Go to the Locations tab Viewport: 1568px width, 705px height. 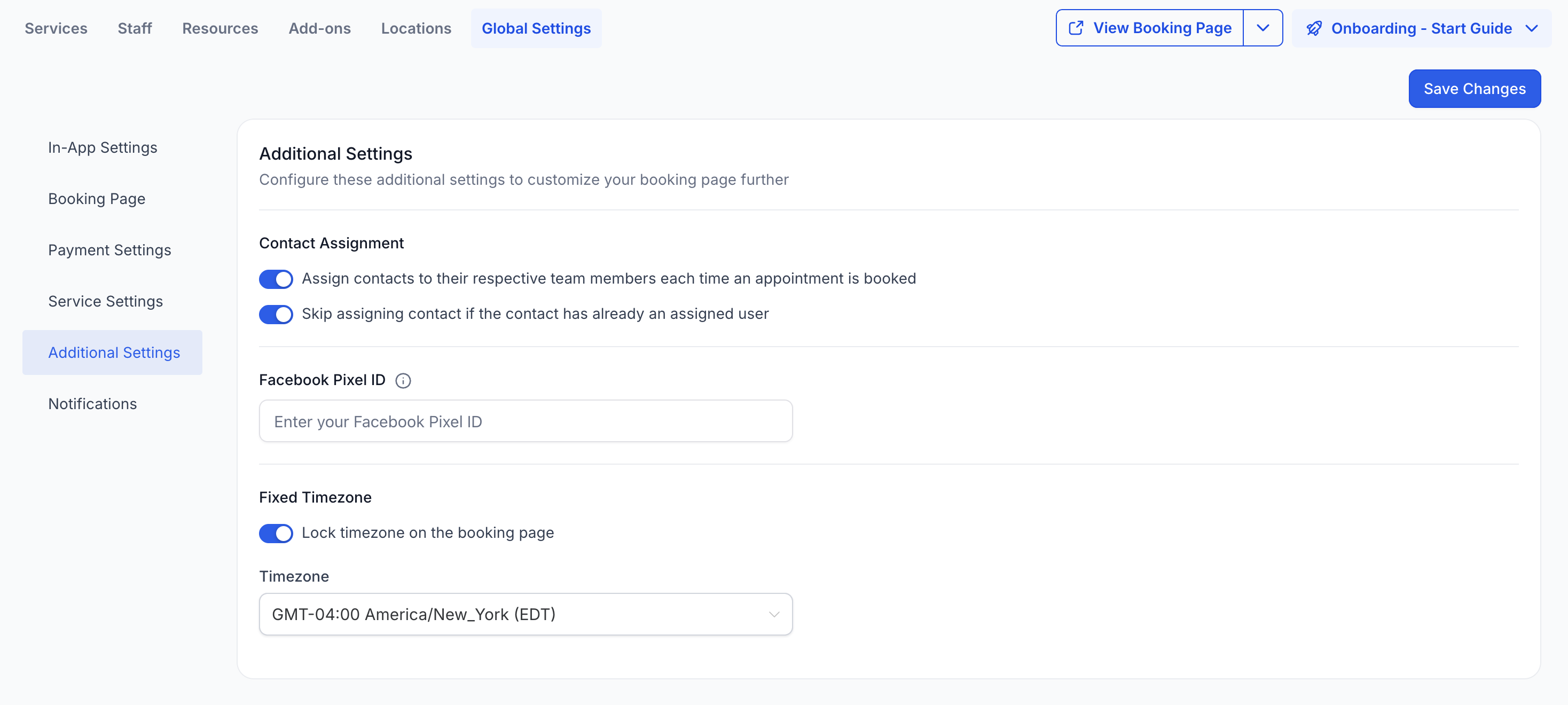point(415,29)
